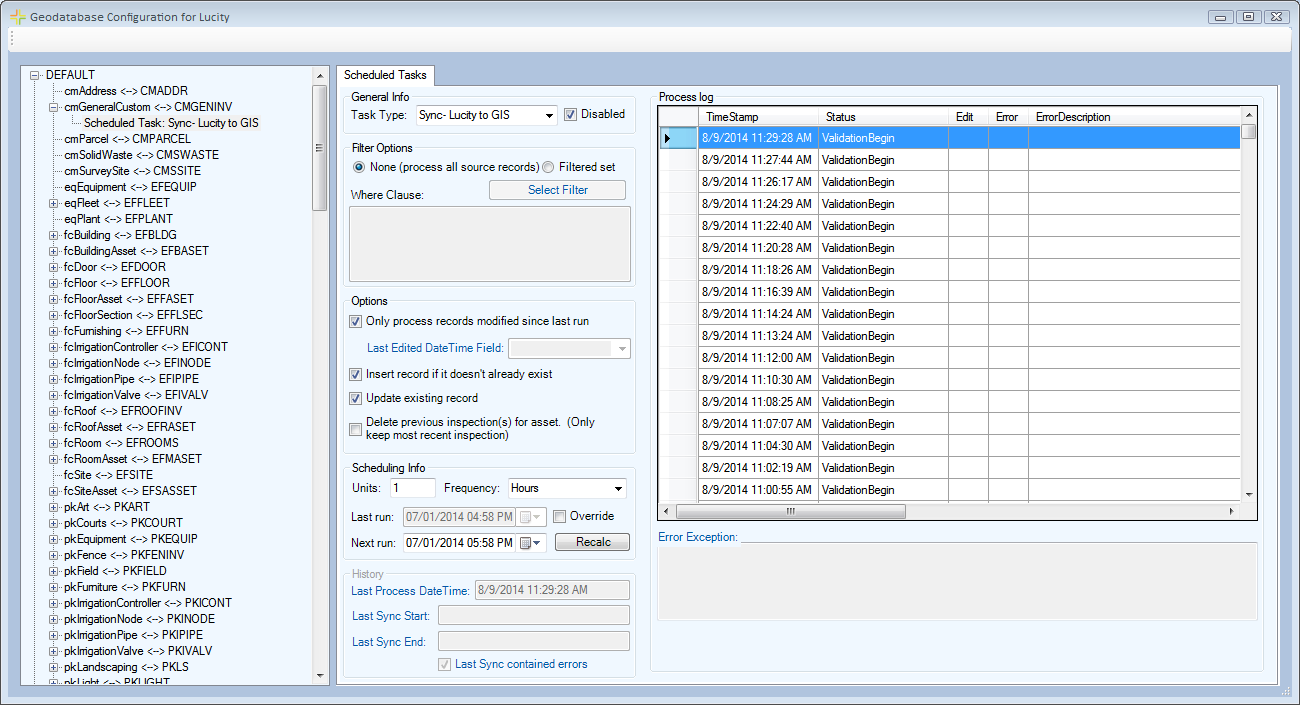Select cmSurveySite <--> CMSSITE item
Viewport: 1300px width, 705px height.
(133, 171)
